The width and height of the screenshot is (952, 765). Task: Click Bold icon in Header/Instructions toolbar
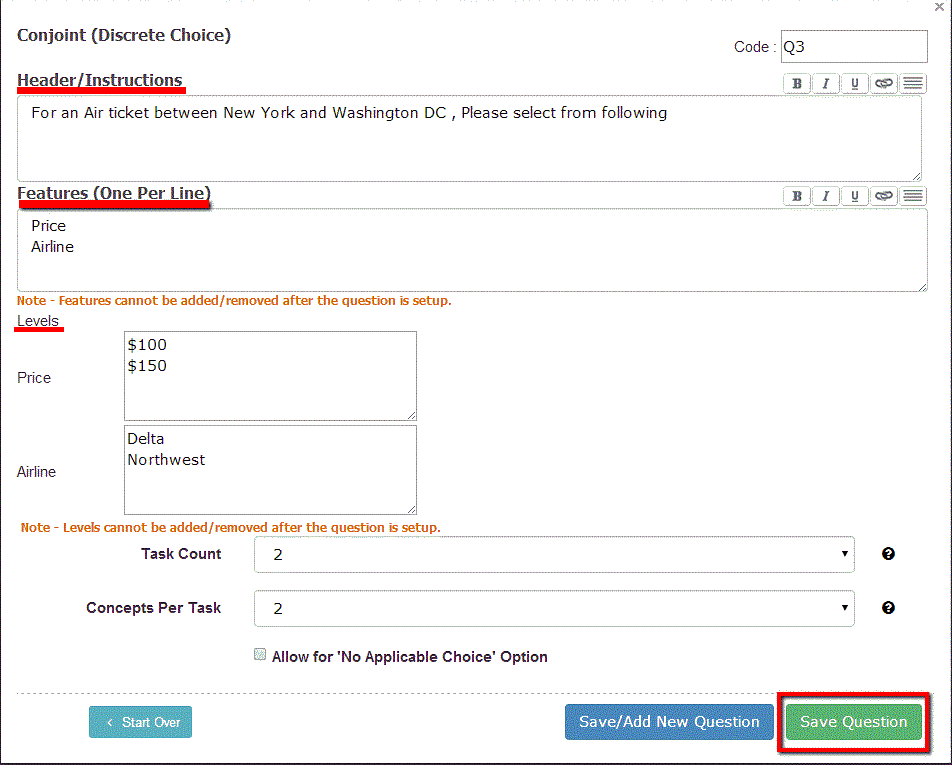[x=796, y=84]
